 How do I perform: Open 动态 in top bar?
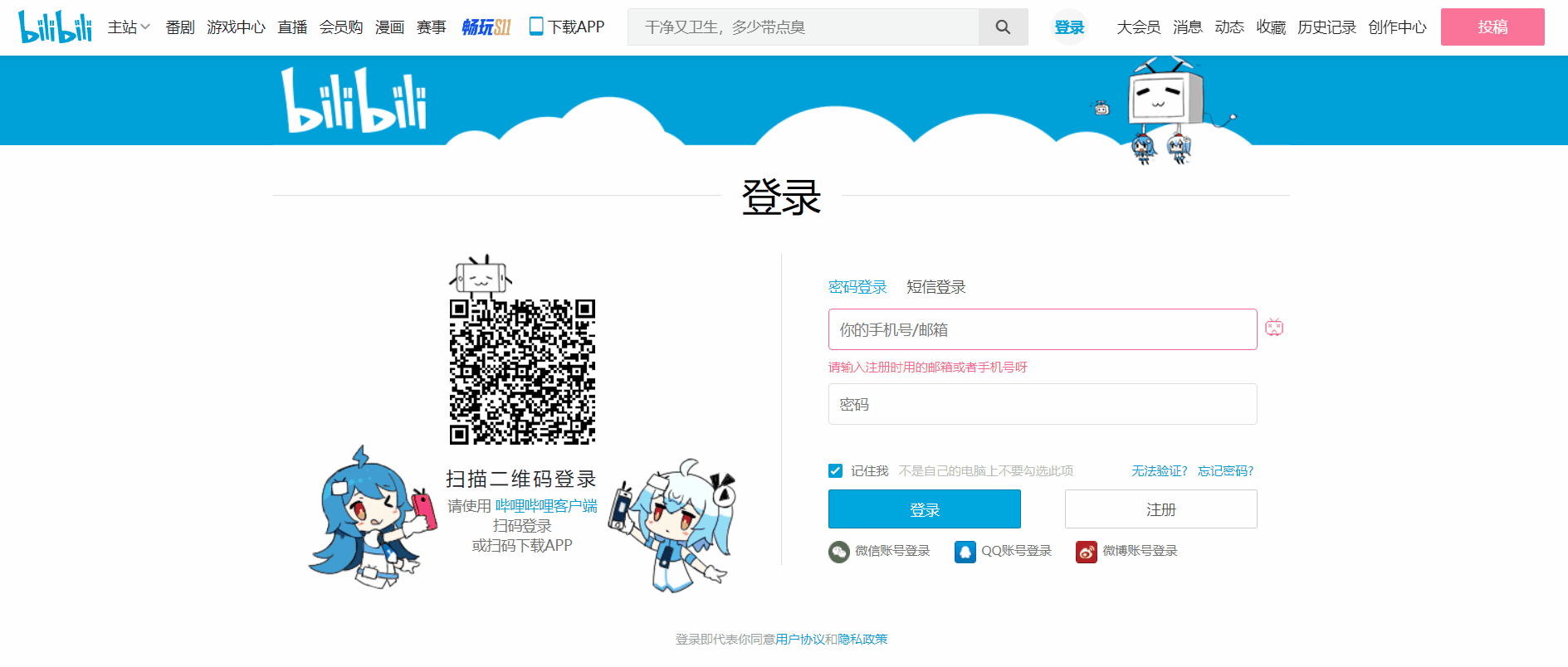1229,27
